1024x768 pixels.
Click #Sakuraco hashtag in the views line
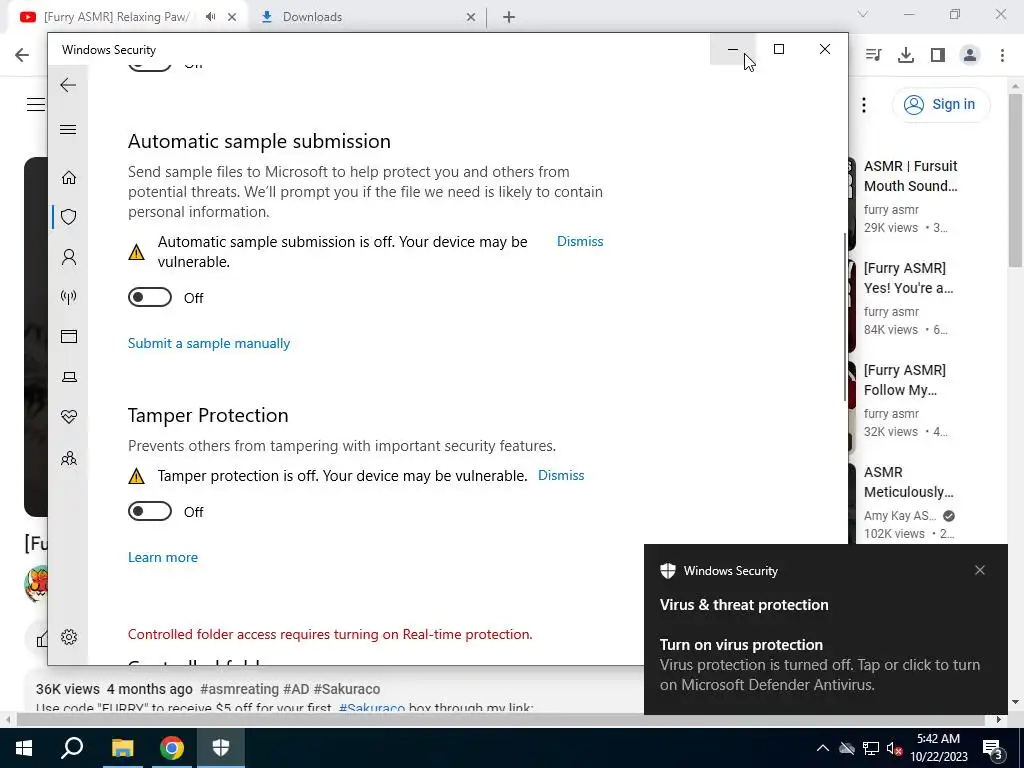(346, 689)
